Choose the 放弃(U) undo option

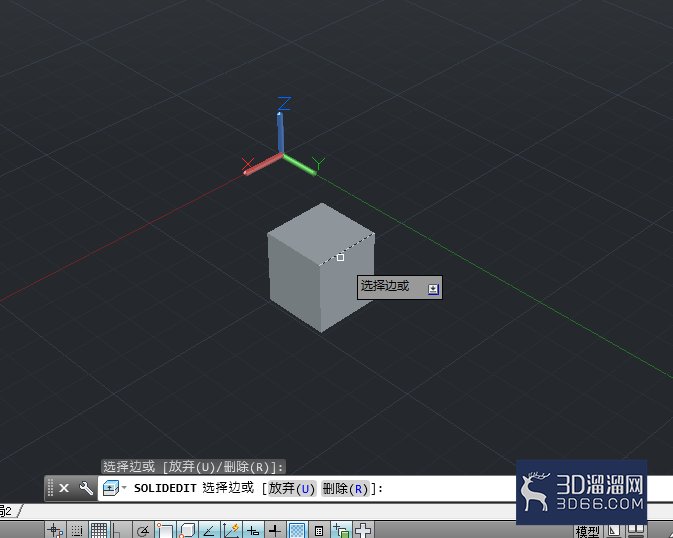[292, 489]
